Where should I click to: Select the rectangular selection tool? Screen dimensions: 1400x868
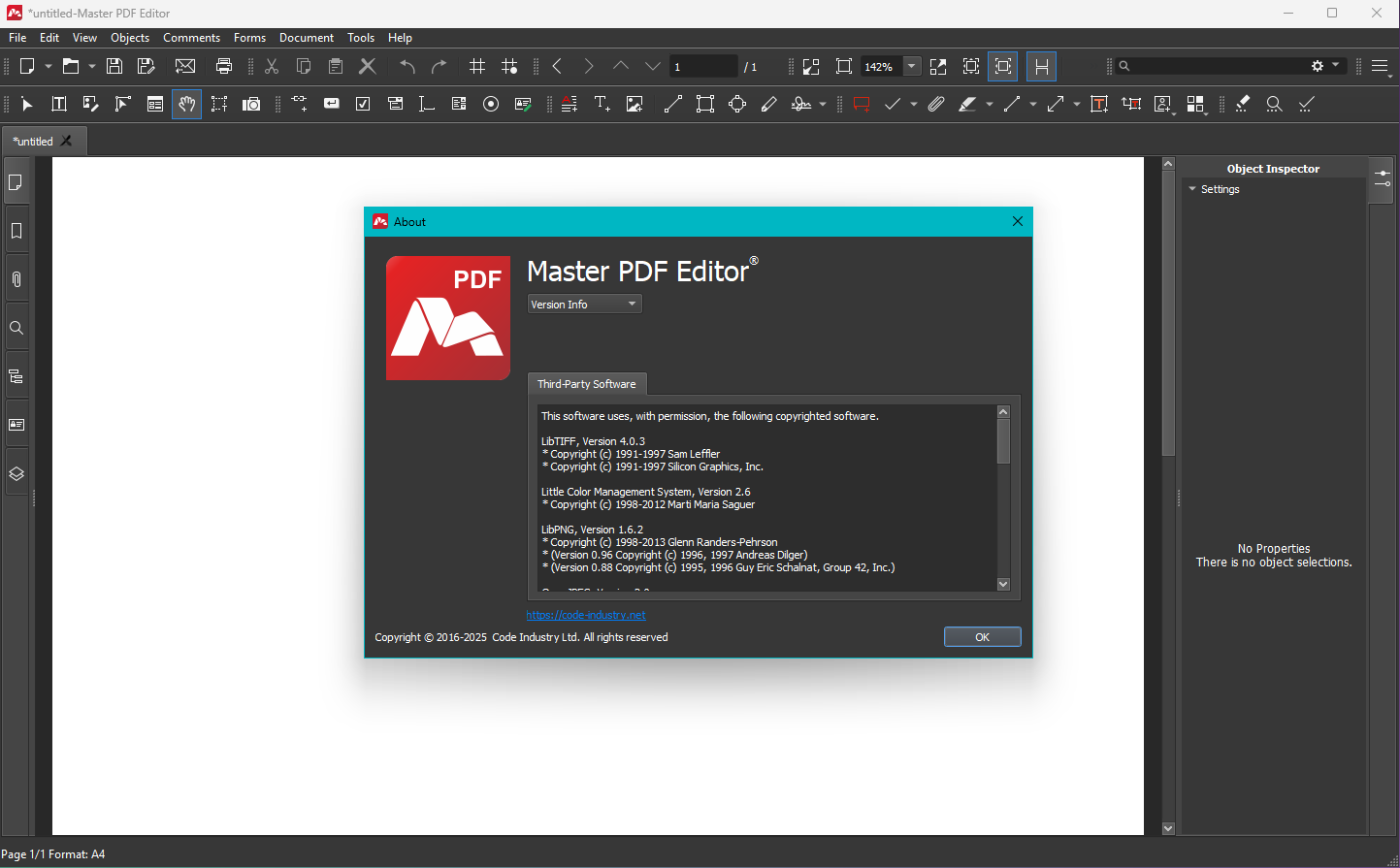pos(219,104)
